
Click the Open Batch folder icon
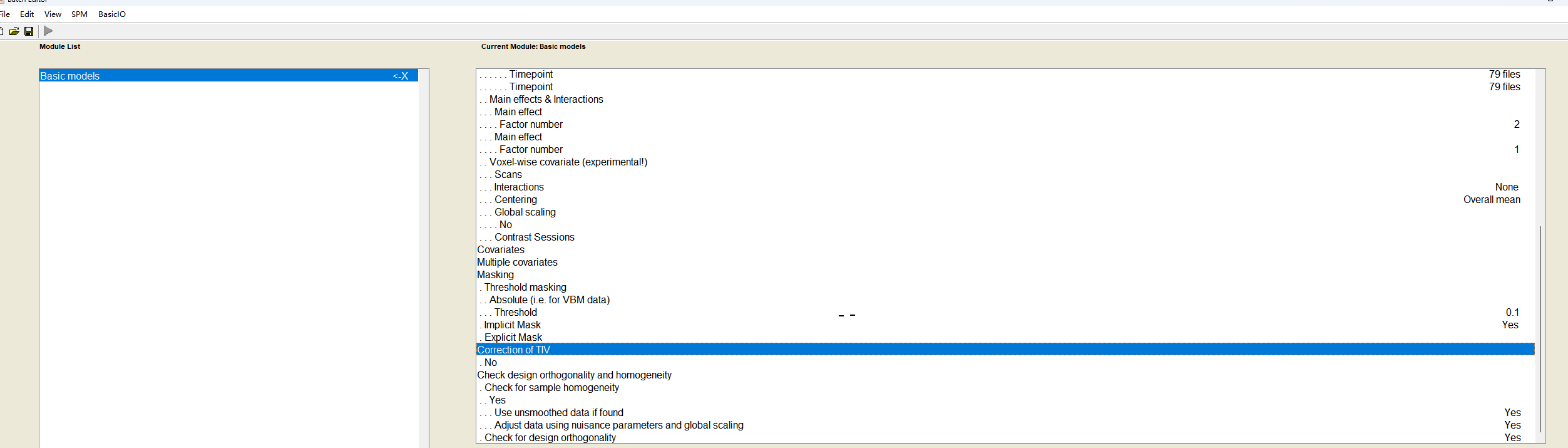(14, 31)
